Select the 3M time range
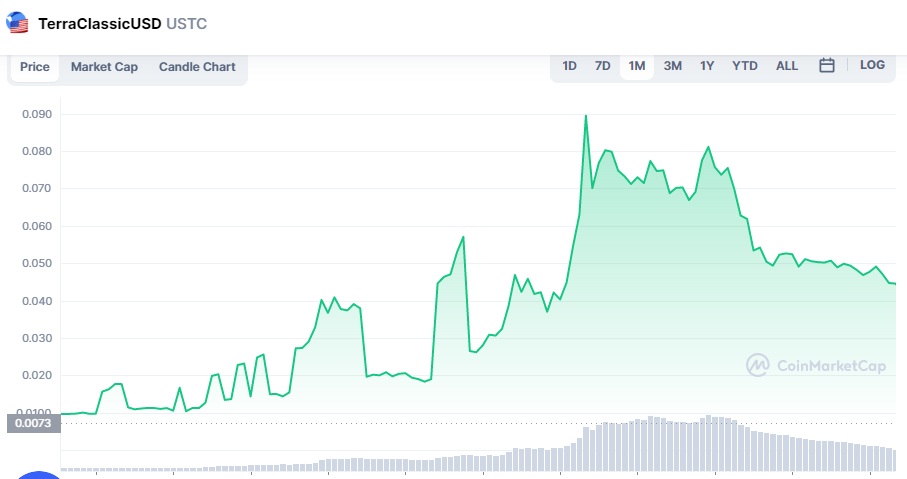 [x=672, y=66]
